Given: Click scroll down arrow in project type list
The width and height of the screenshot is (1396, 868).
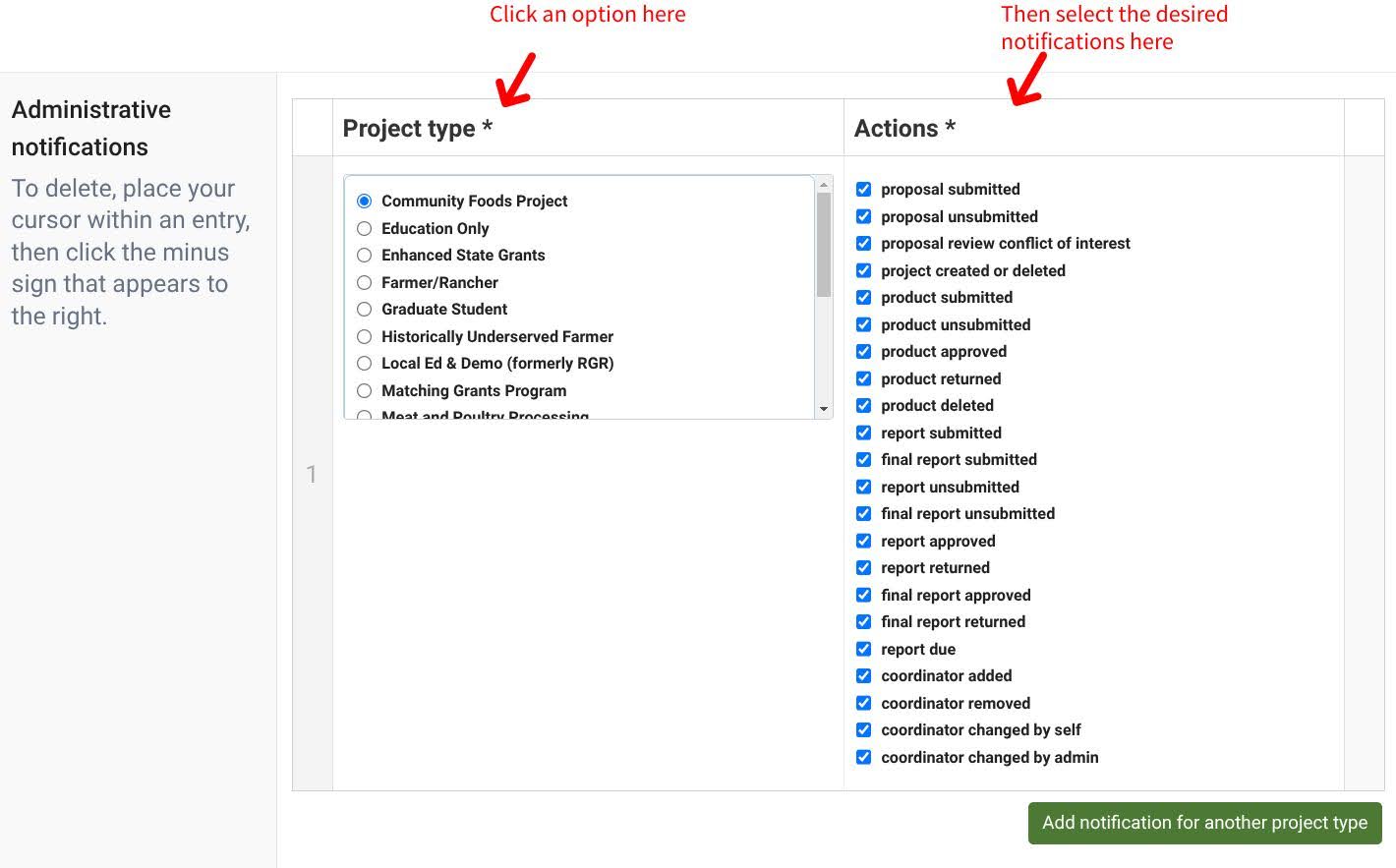Looking at the screenshot, I should click(x=824, y=409).
